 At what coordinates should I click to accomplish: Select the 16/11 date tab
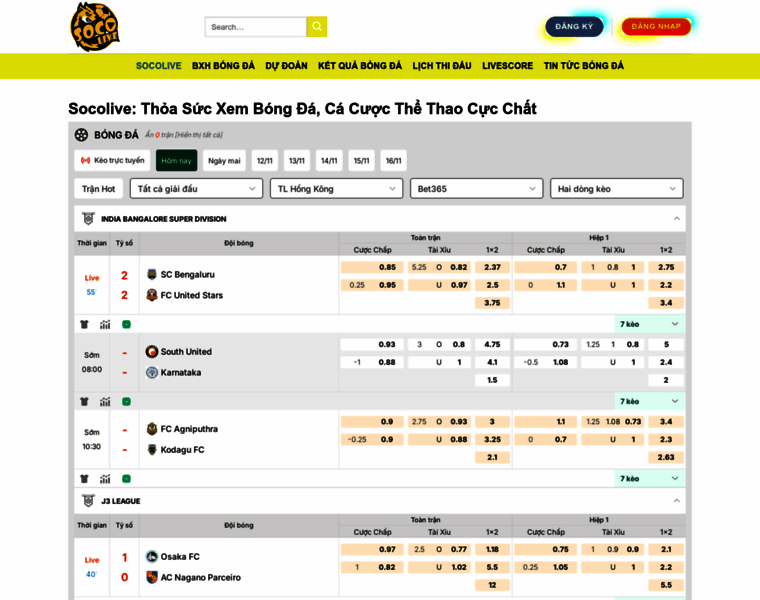click(394, 160)
